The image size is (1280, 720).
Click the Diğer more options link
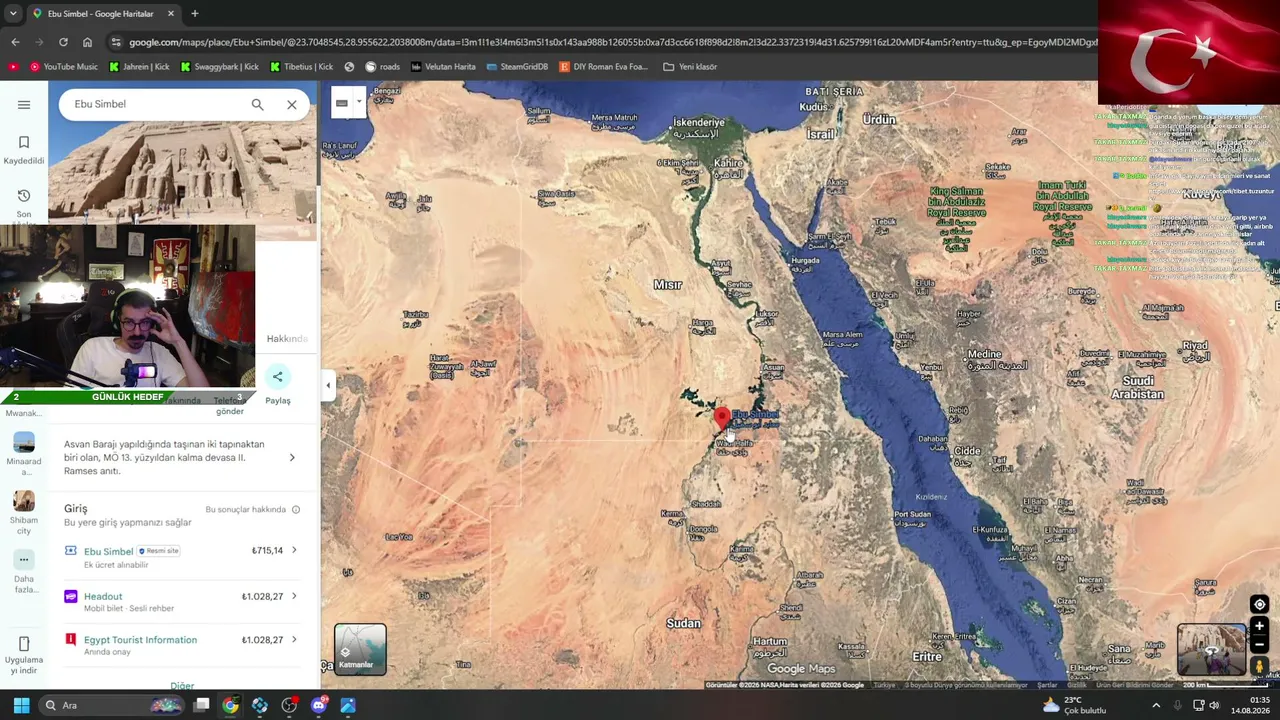(182, 686)
